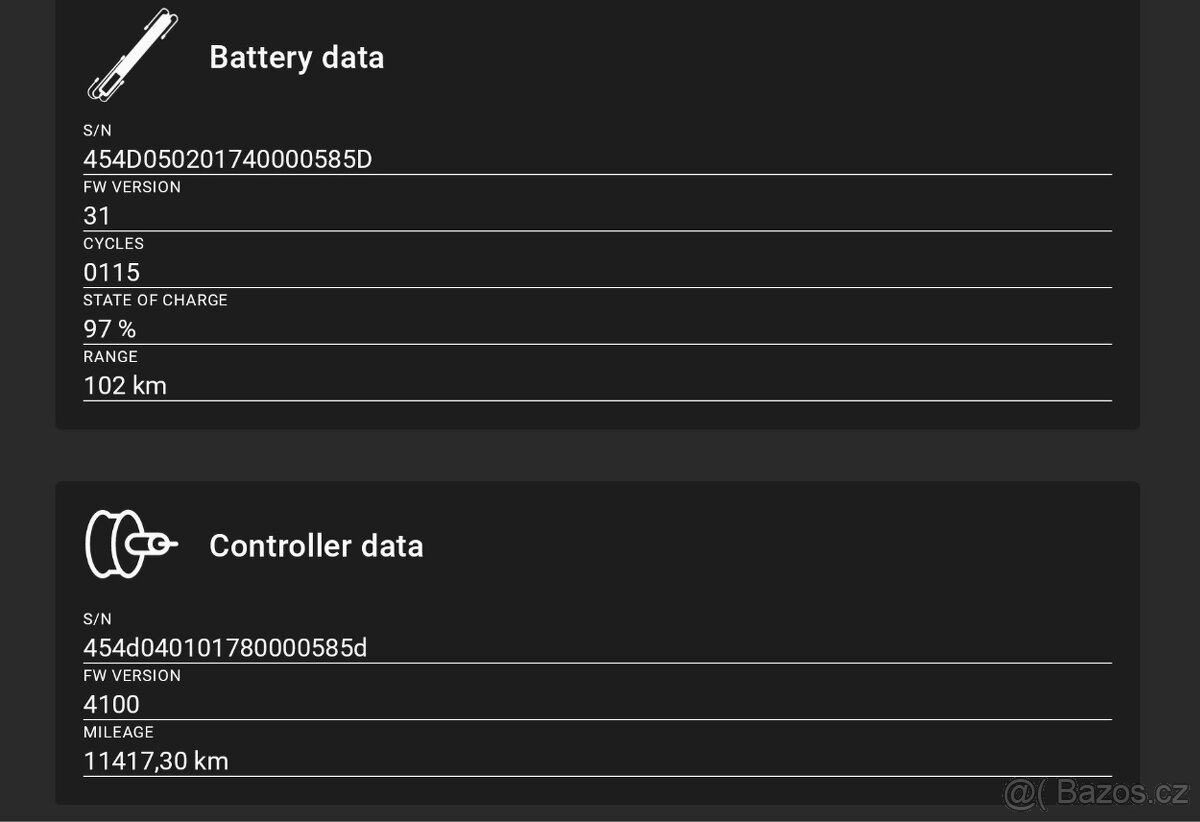Click the range value 102 km
Image resolution: width=1200 pixels, height=822 pixels.
tap(125, 385)
